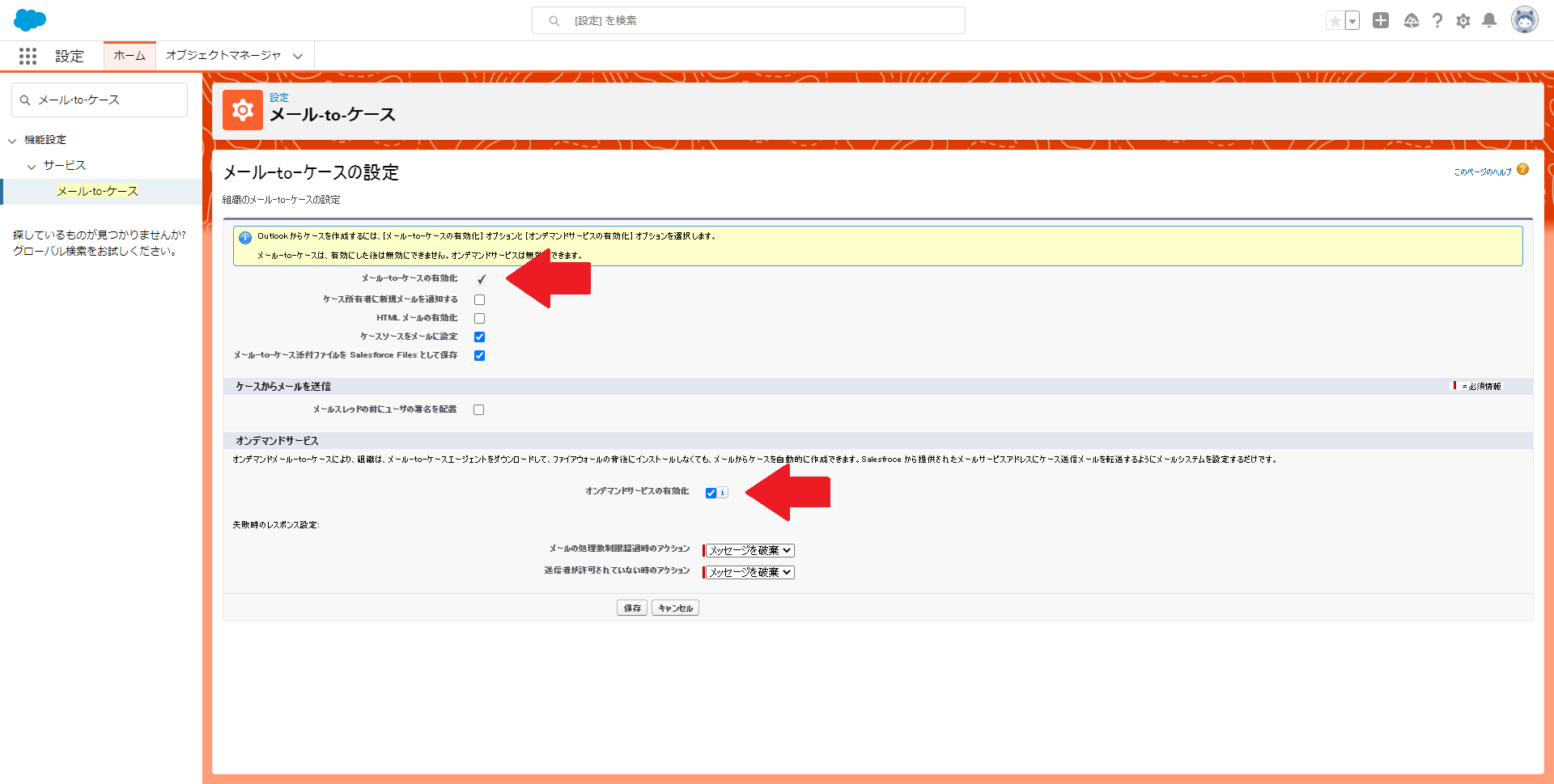Open the user profile avatar
Screen dimensions: 1554x784
[1525, 20]
